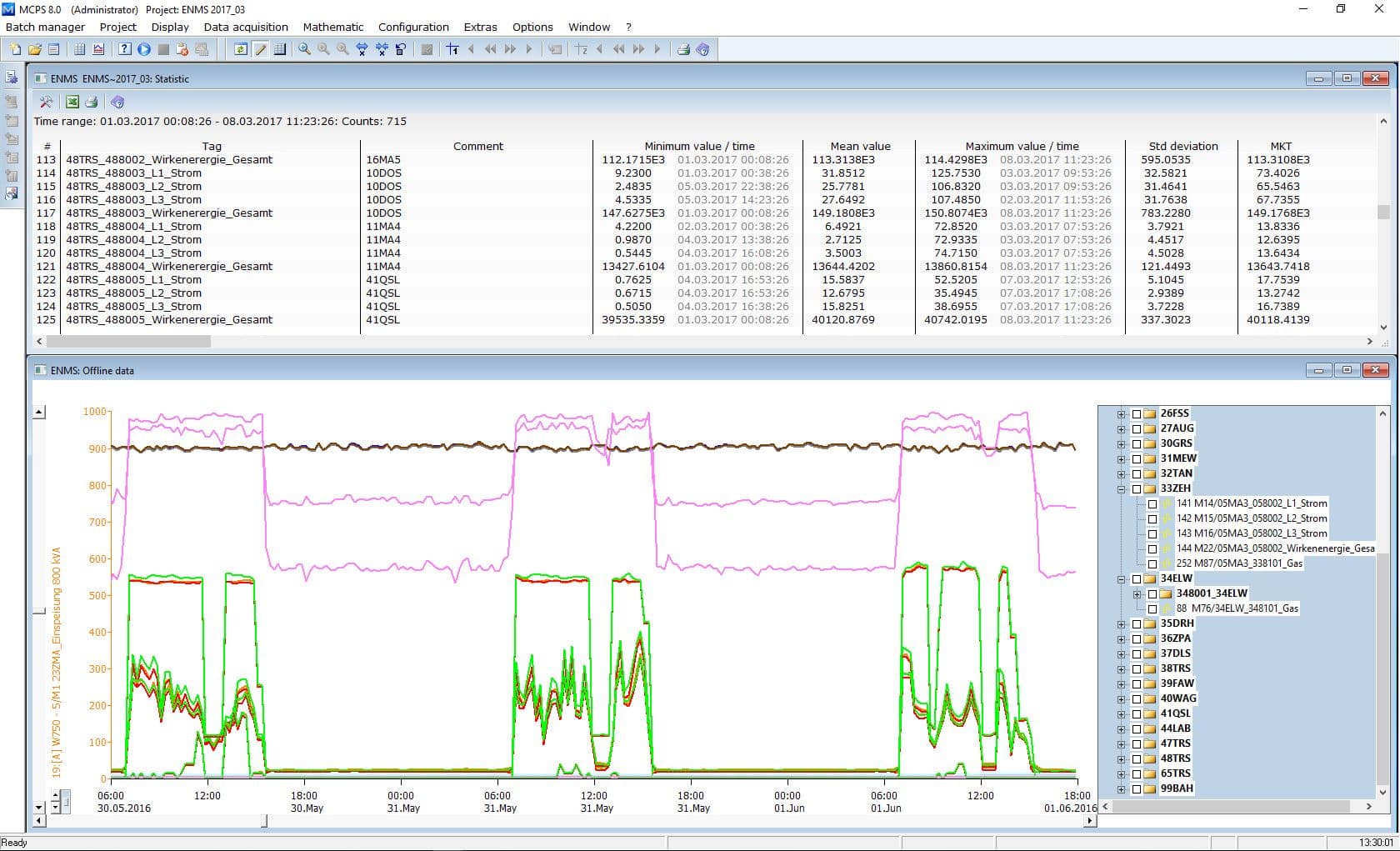
Task: Click the zoom in magnifier icon
Action: coord(304,49)
